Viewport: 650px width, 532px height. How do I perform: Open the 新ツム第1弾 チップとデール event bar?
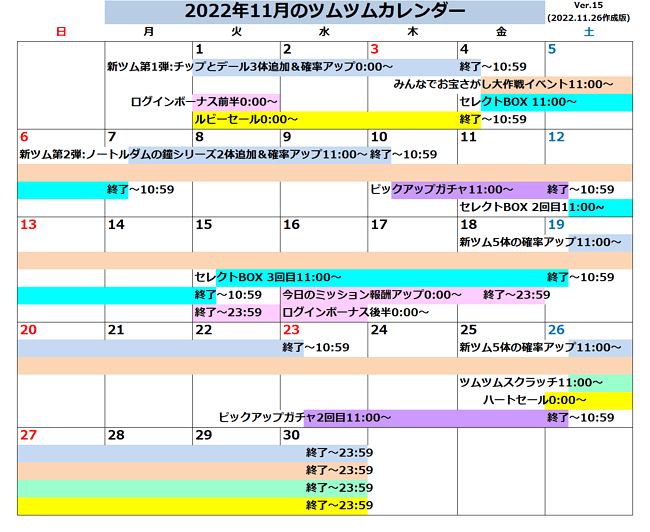[x=250, y=67]
